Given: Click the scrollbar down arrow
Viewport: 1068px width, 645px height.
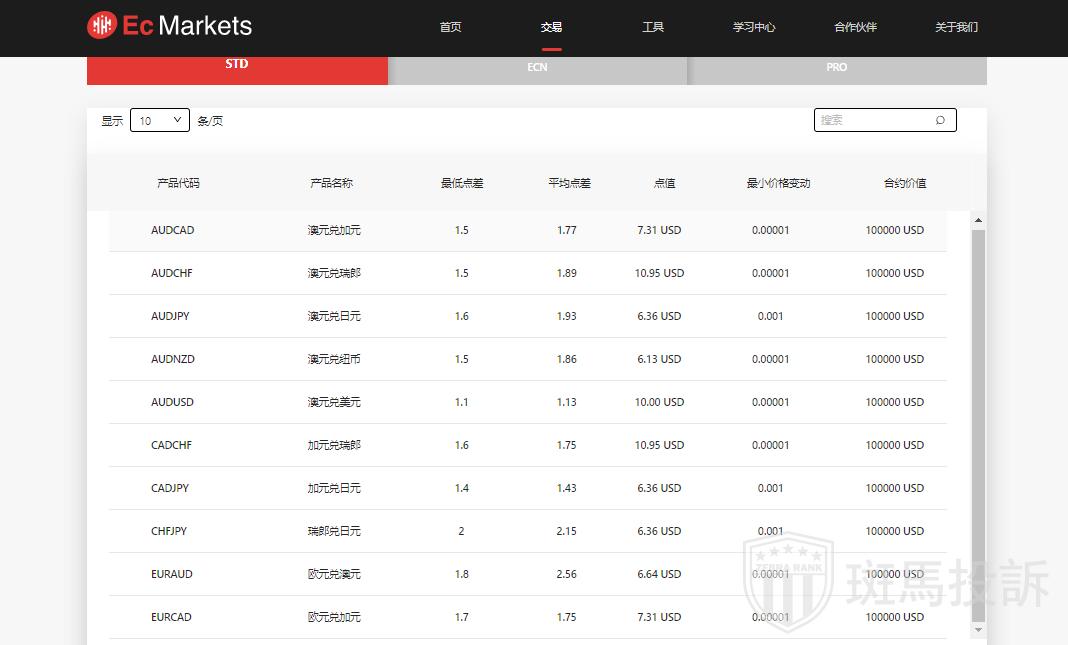Looking at the screenshot, I should pyautogui.click(x=978, y=630).
